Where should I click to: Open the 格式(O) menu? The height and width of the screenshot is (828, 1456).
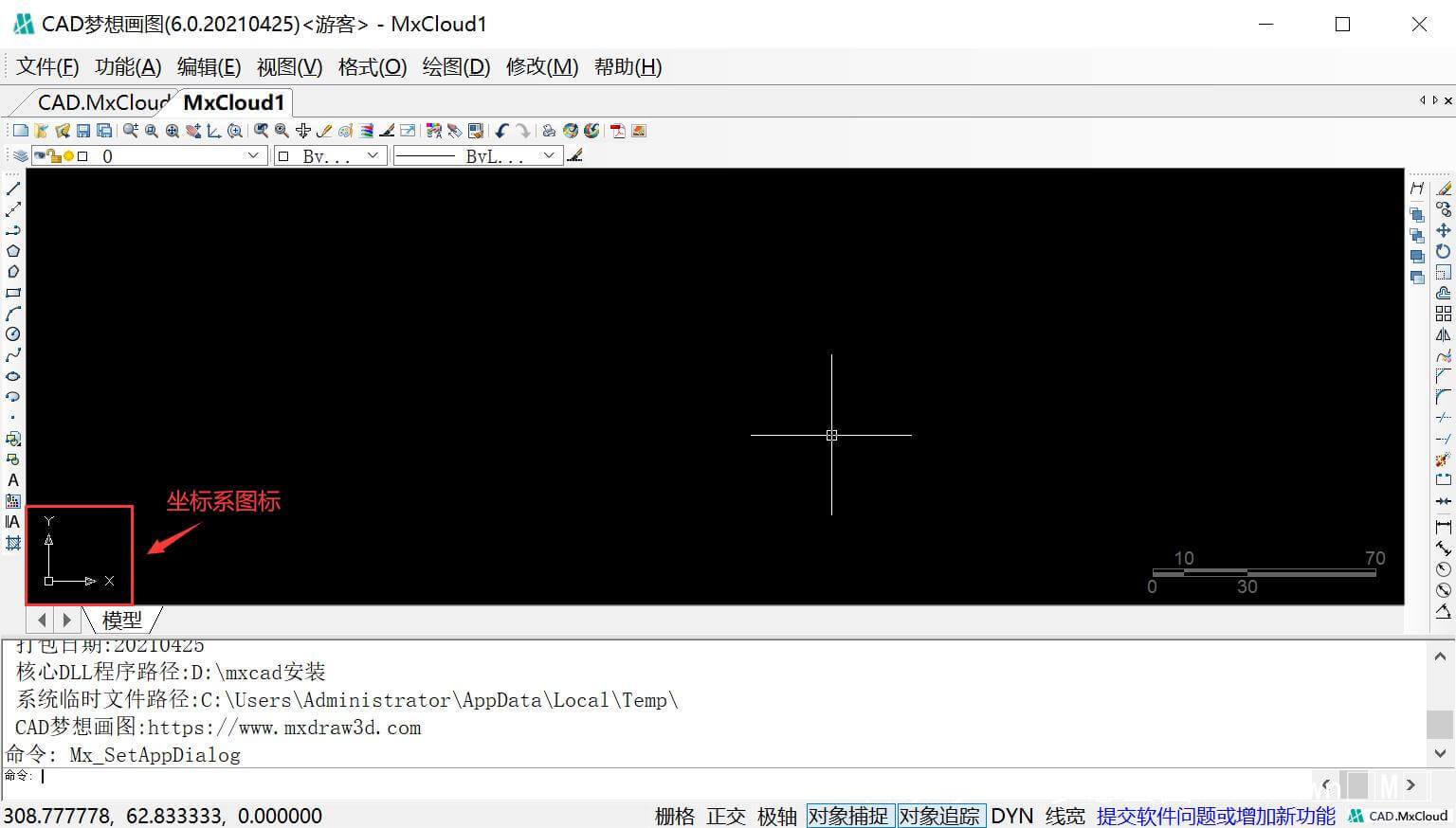[x=373, y=67]
